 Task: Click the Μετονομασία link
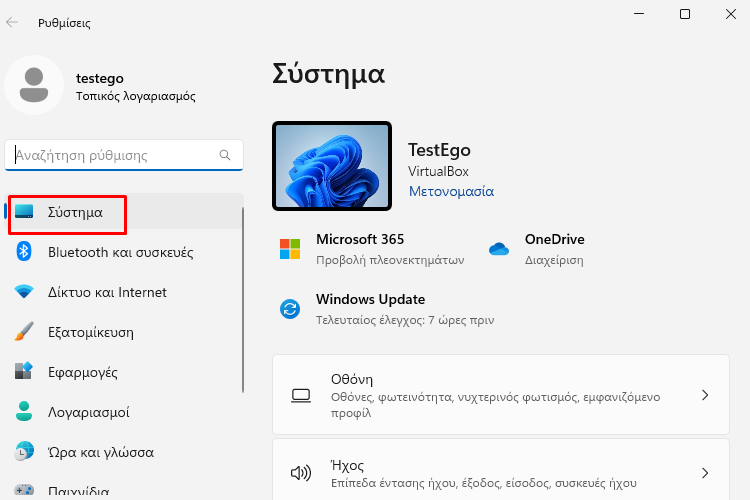click(x=451, y=191)
